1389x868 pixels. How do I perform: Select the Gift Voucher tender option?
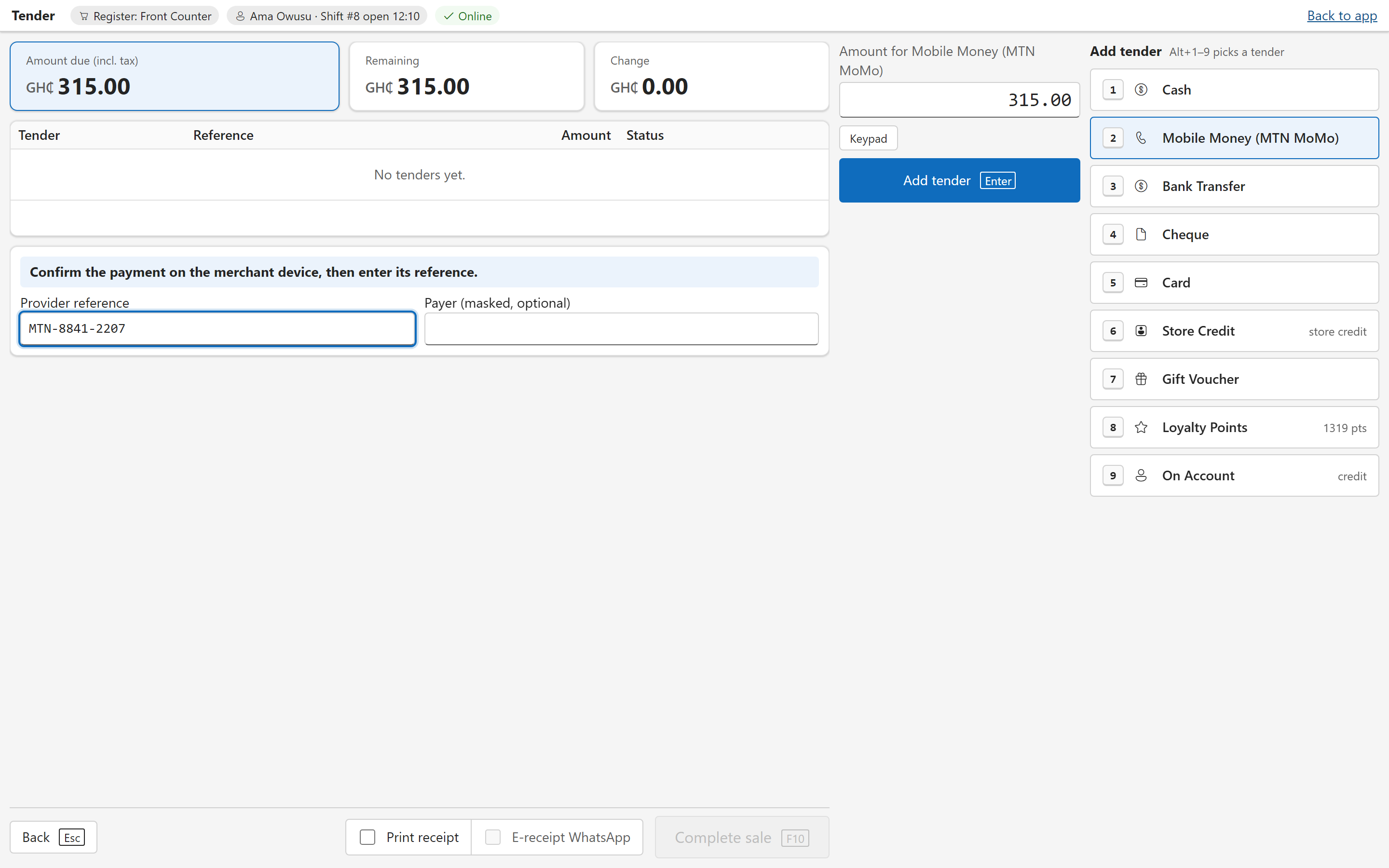[1234, 379]
